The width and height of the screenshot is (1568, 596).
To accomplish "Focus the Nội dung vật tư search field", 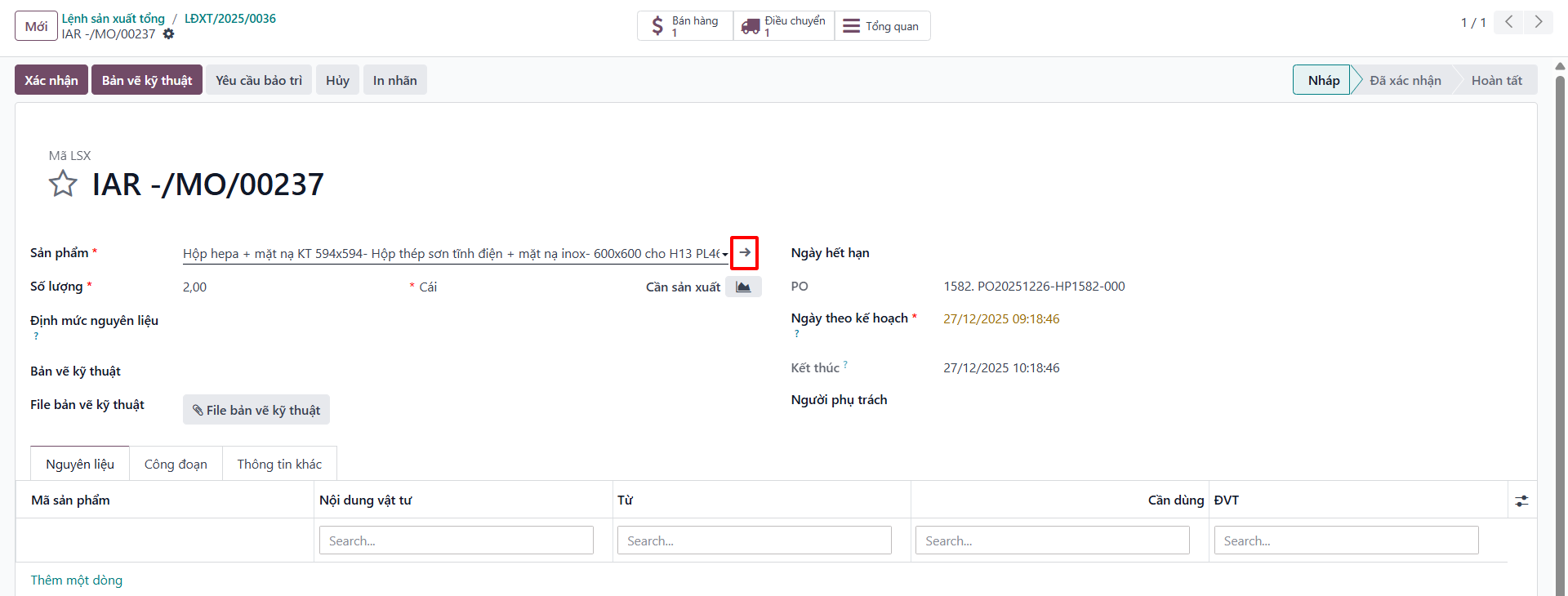I will [x=457, y=540].
